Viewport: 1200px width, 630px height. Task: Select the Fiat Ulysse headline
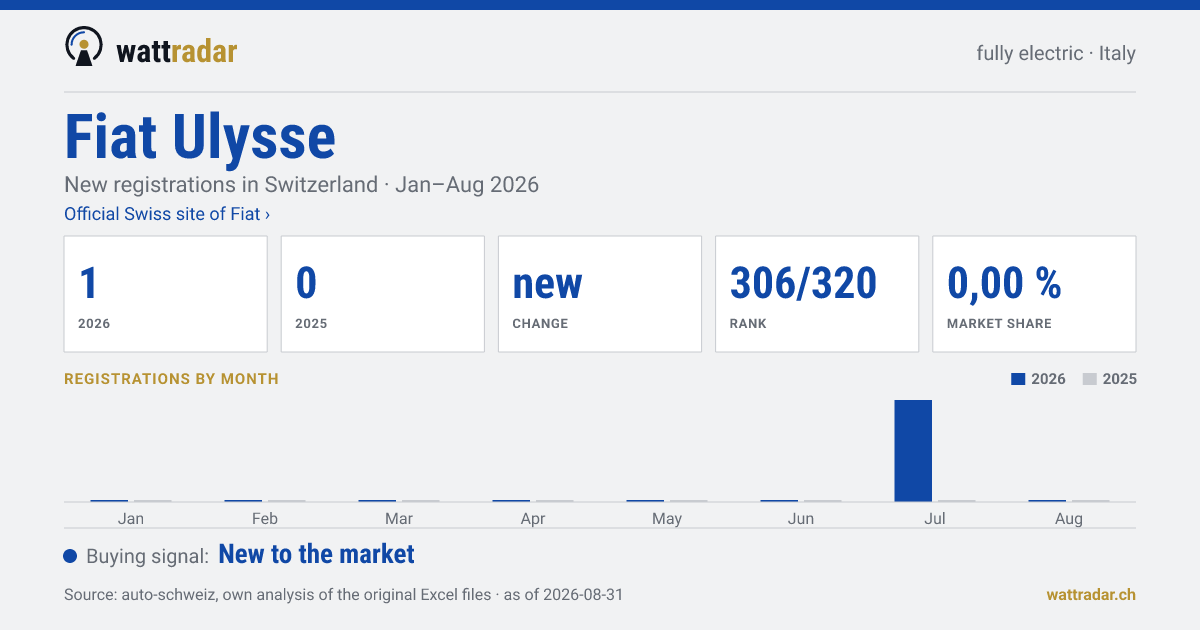tap(200, 137)
